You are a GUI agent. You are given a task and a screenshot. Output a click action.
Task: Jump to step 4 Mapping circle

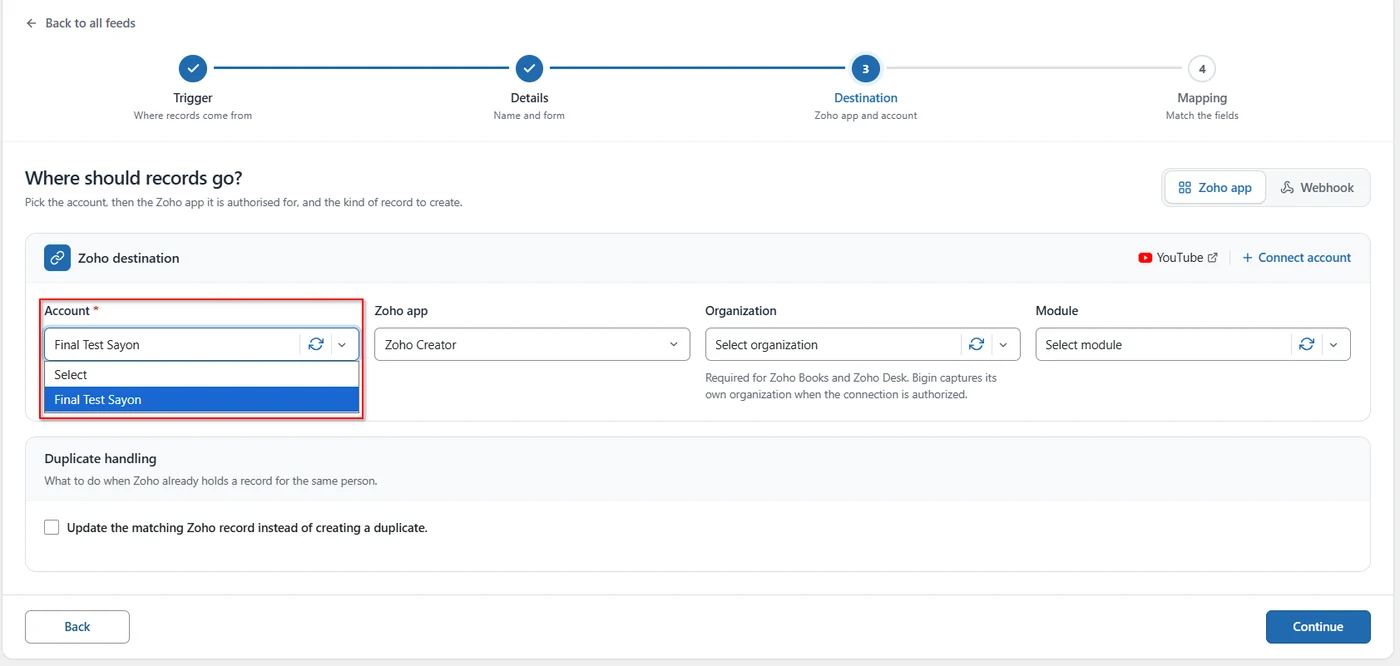click(x=1202, y=69)
